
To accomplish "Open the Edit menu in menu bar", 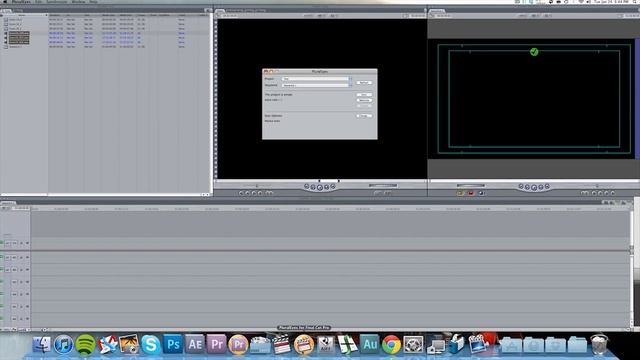I will [x=38, y=2].
